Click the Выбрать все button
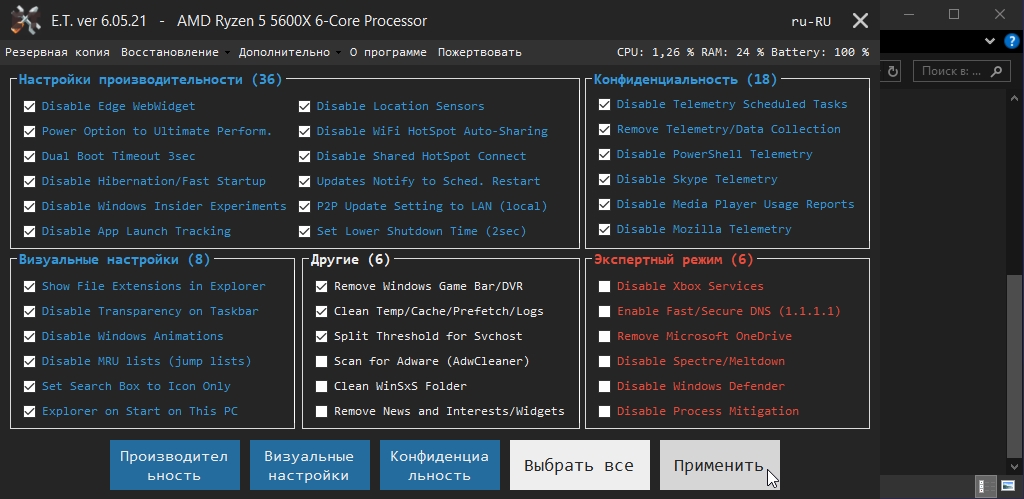Image resolution: width=1024 pixels, height=499 pixels. coord(579,465)
